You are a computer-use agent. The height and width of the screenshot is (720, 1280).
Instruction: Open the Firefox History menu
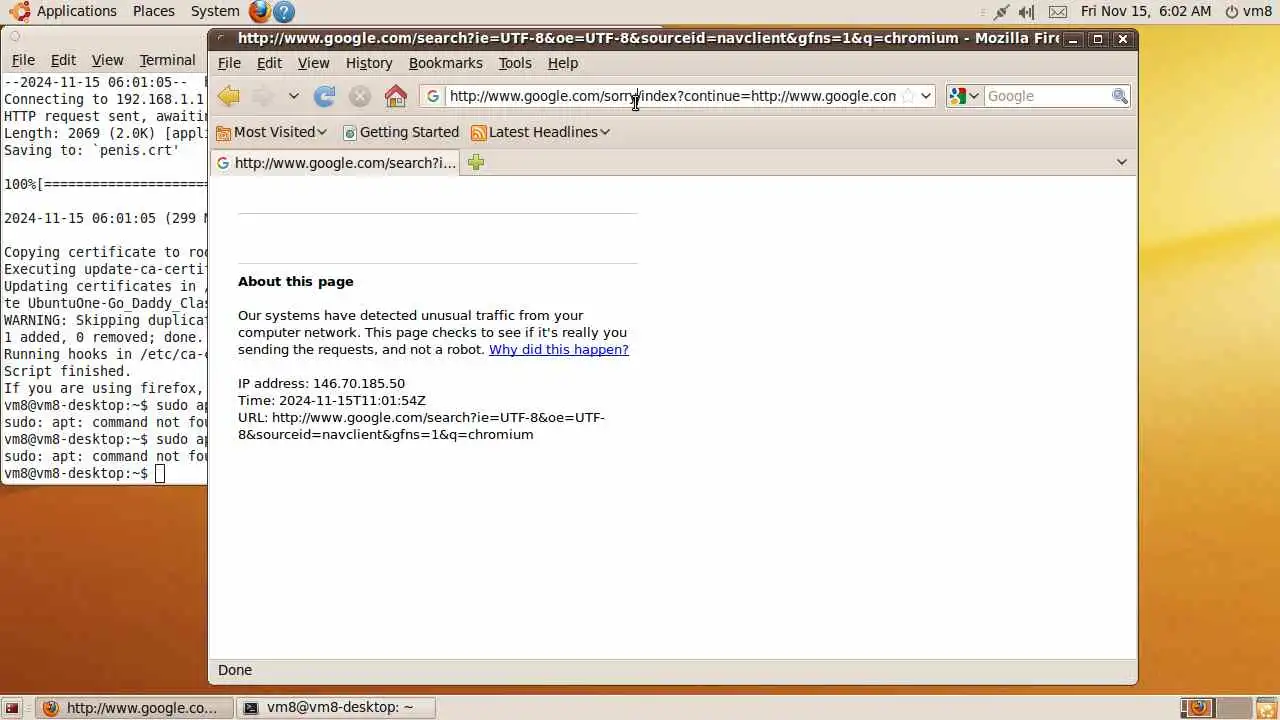click(x=369, y=63)
